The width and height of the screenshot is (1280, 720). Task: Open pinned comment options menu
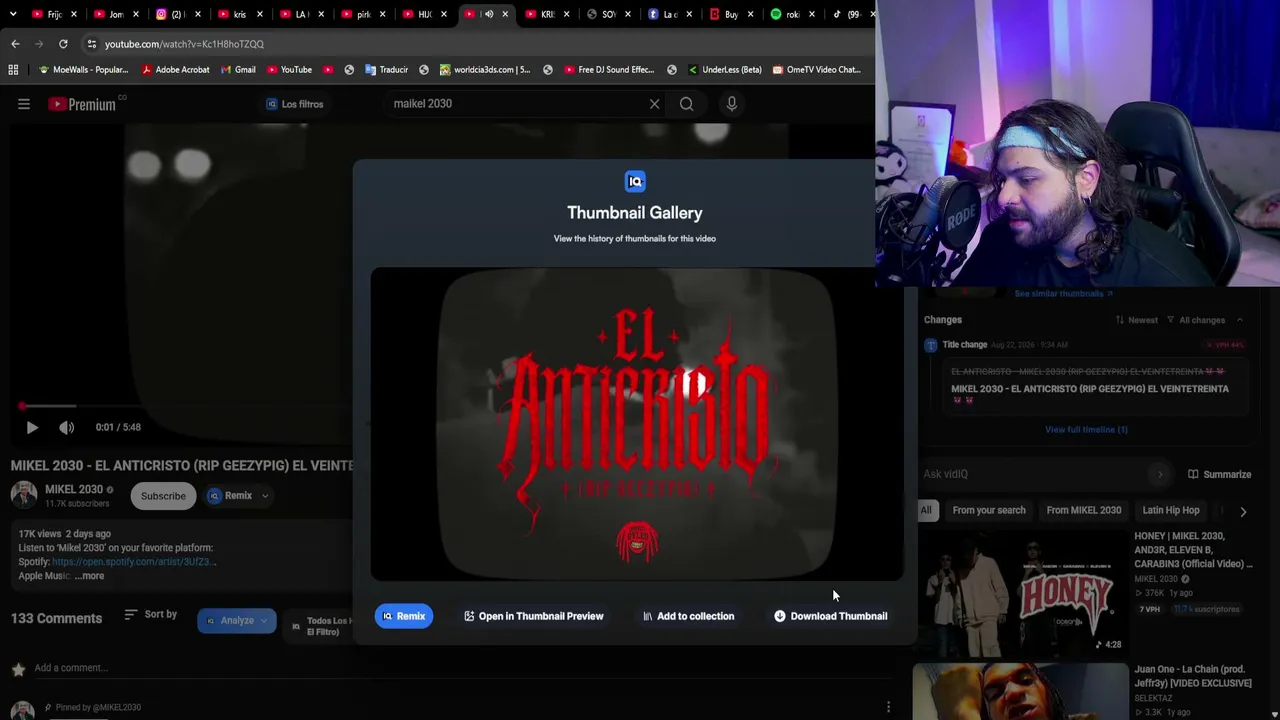click(888, 707)
